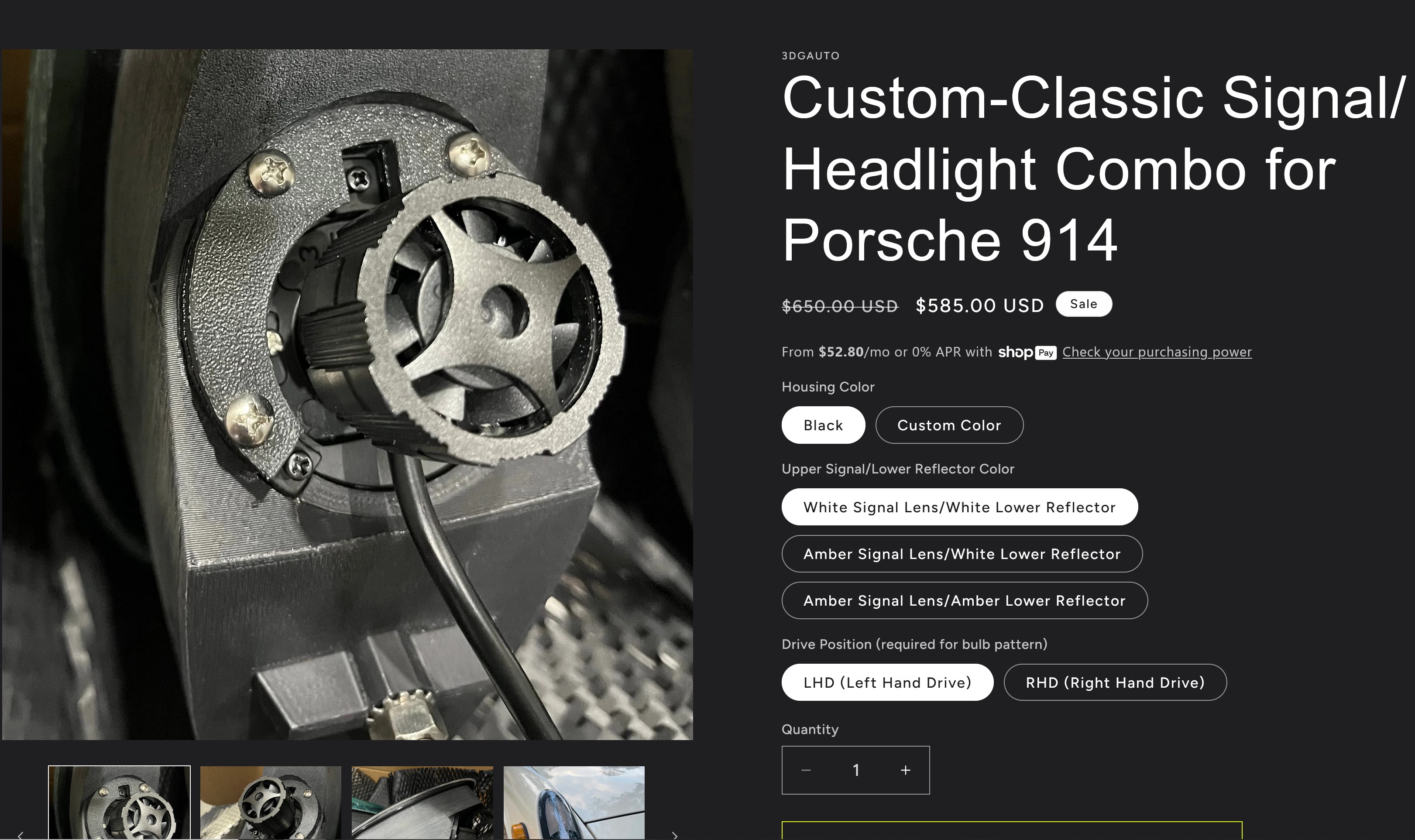Switch to RHD (Right Hand Drive)

[x=1114, y=682]
